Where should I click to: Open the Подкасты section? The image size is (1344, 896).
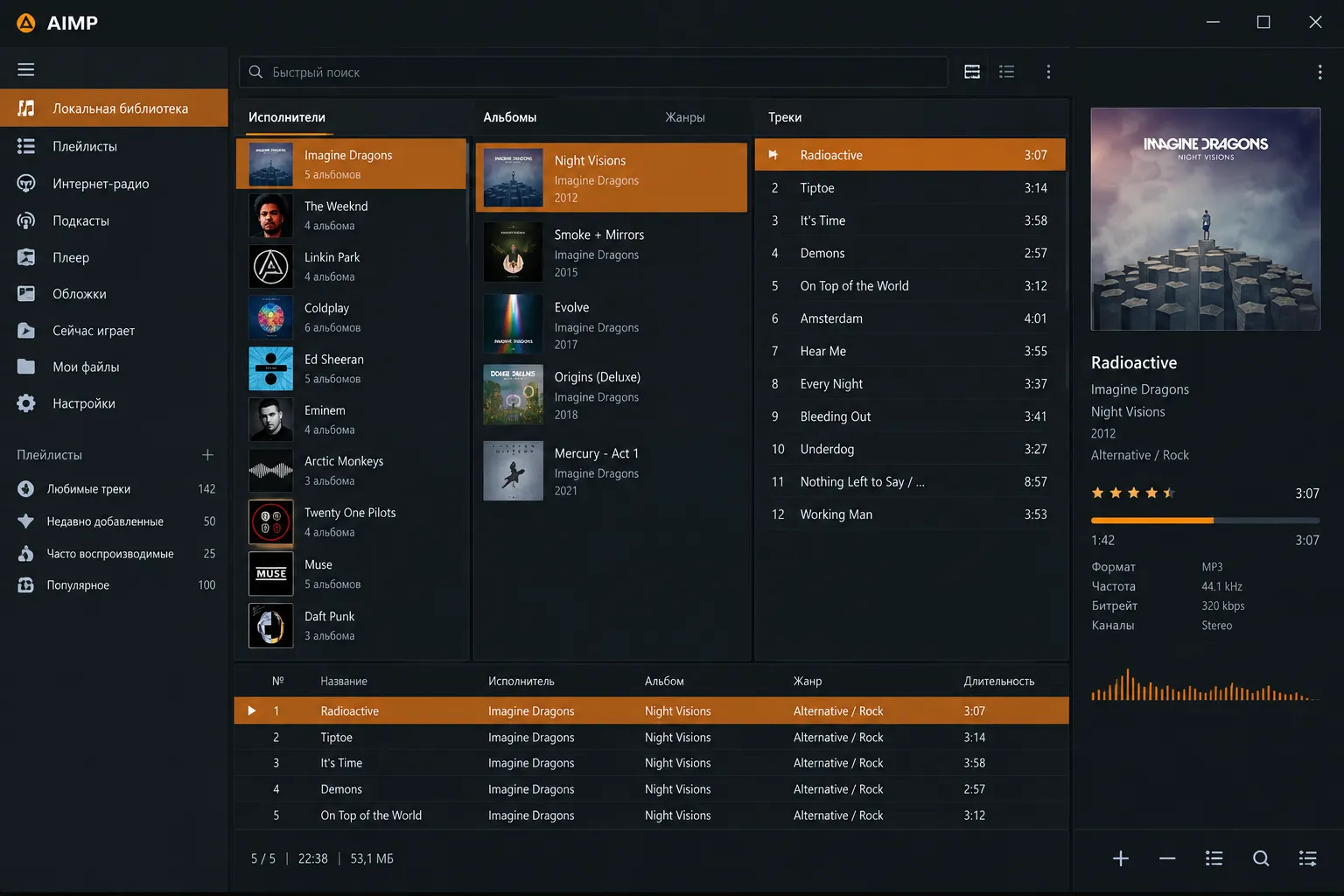click(x=114, y=220)
